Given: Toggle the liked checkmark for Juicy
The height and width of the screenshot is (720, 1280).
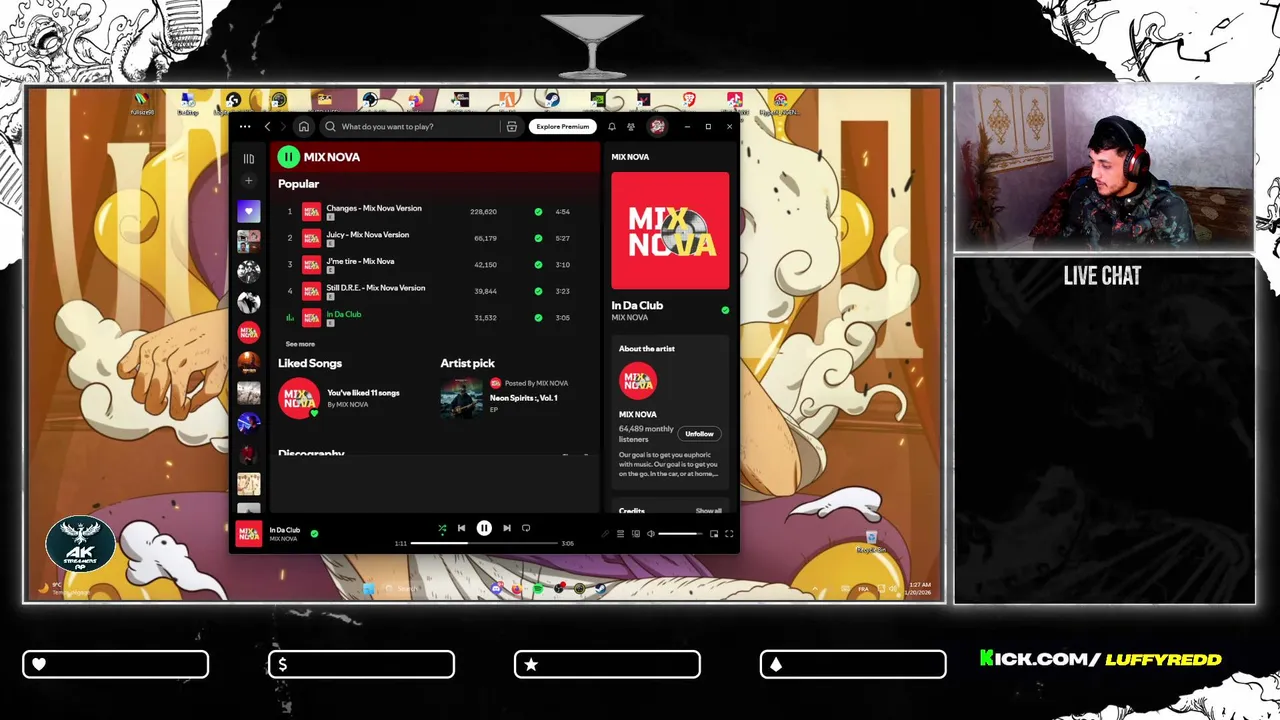Looking at the screenshot, I should point(538,238).
